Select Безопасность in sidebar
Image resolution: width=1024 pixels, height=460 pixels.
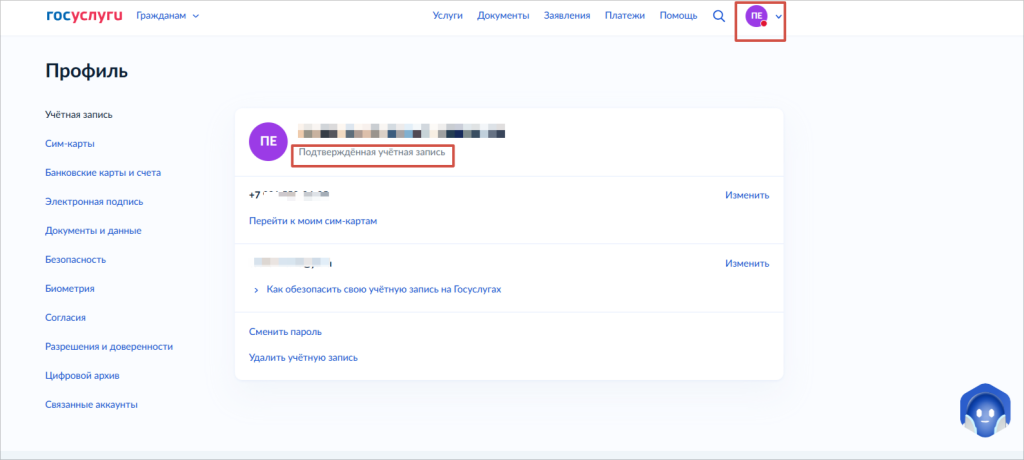tap(76, 259)
